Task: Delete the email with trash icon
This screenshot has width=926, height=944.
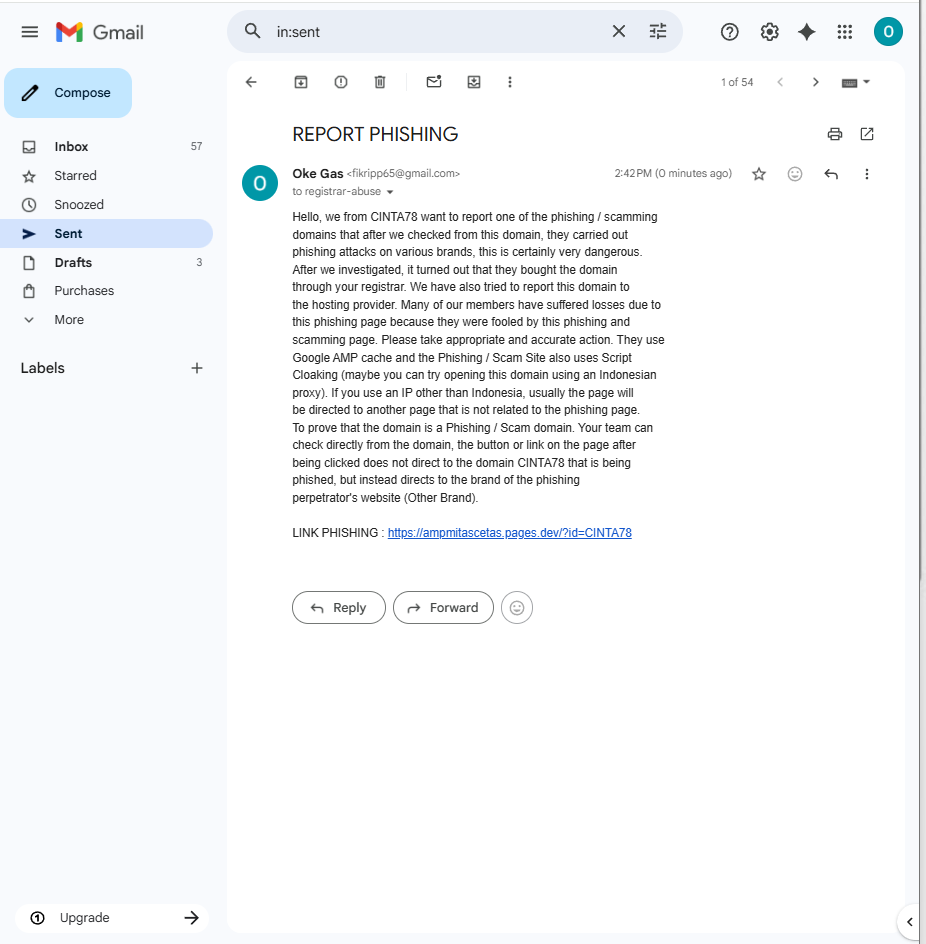Action: [380, 82]
